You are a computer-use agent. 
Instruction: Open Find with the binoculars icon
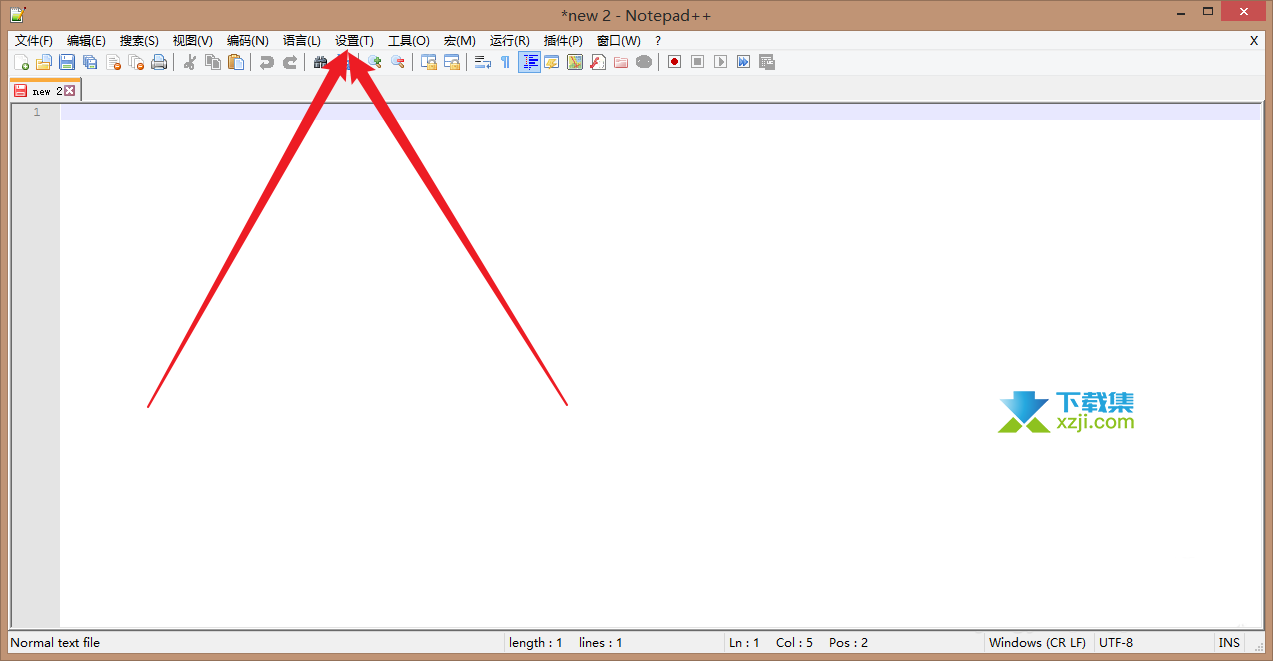tap(320, 62)
